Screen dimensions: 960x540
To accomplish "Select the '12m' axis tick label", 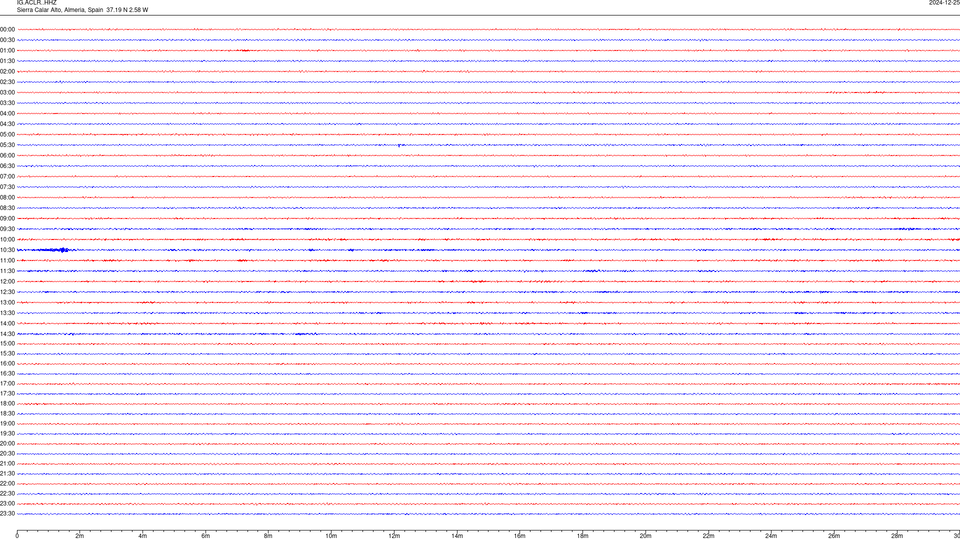I will coord(394,536).
